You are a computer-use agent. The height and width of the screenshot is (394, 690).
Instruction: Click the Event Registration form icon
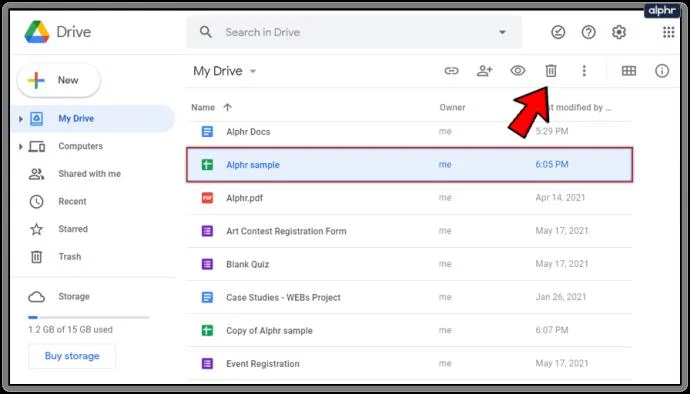(x=207, y=364)
